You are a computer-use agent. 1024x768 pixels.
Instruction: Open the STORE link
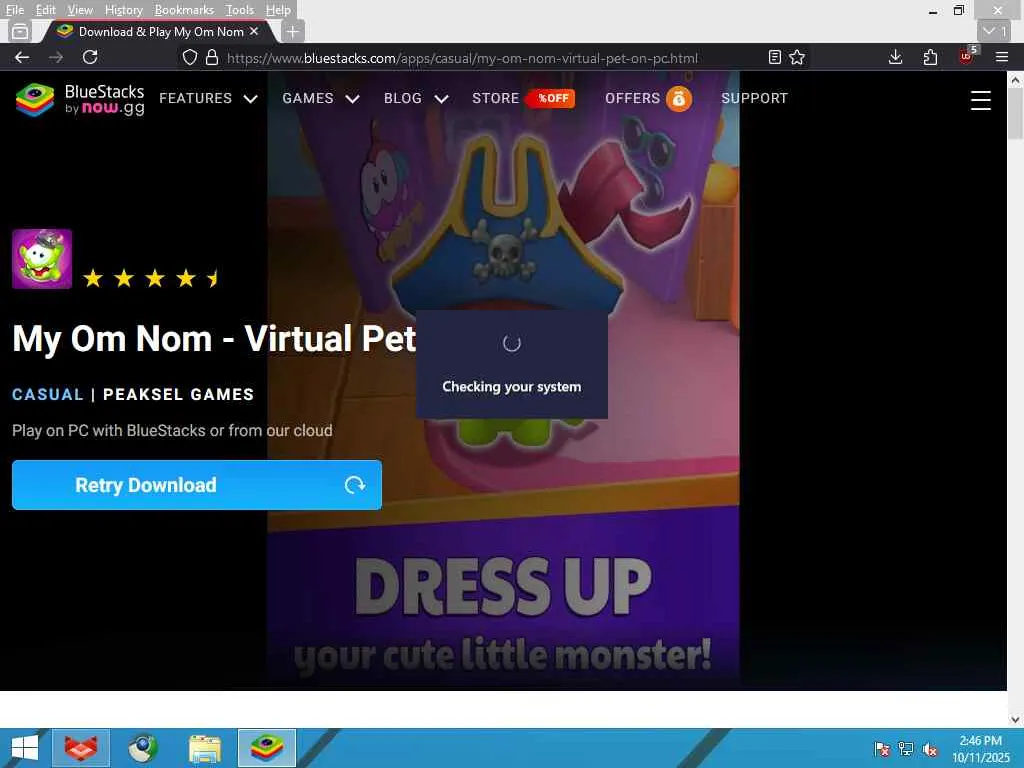tap(496, 98)
